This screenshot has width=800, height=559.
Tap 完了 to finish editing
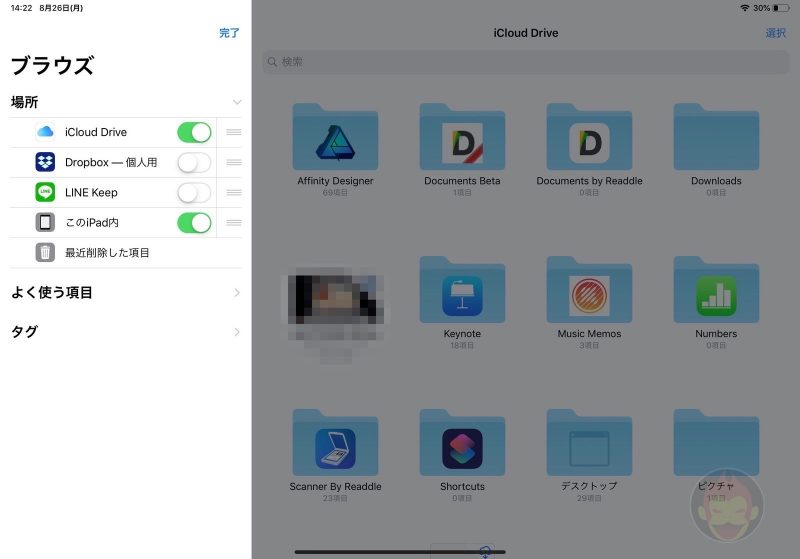pos(229,33)
